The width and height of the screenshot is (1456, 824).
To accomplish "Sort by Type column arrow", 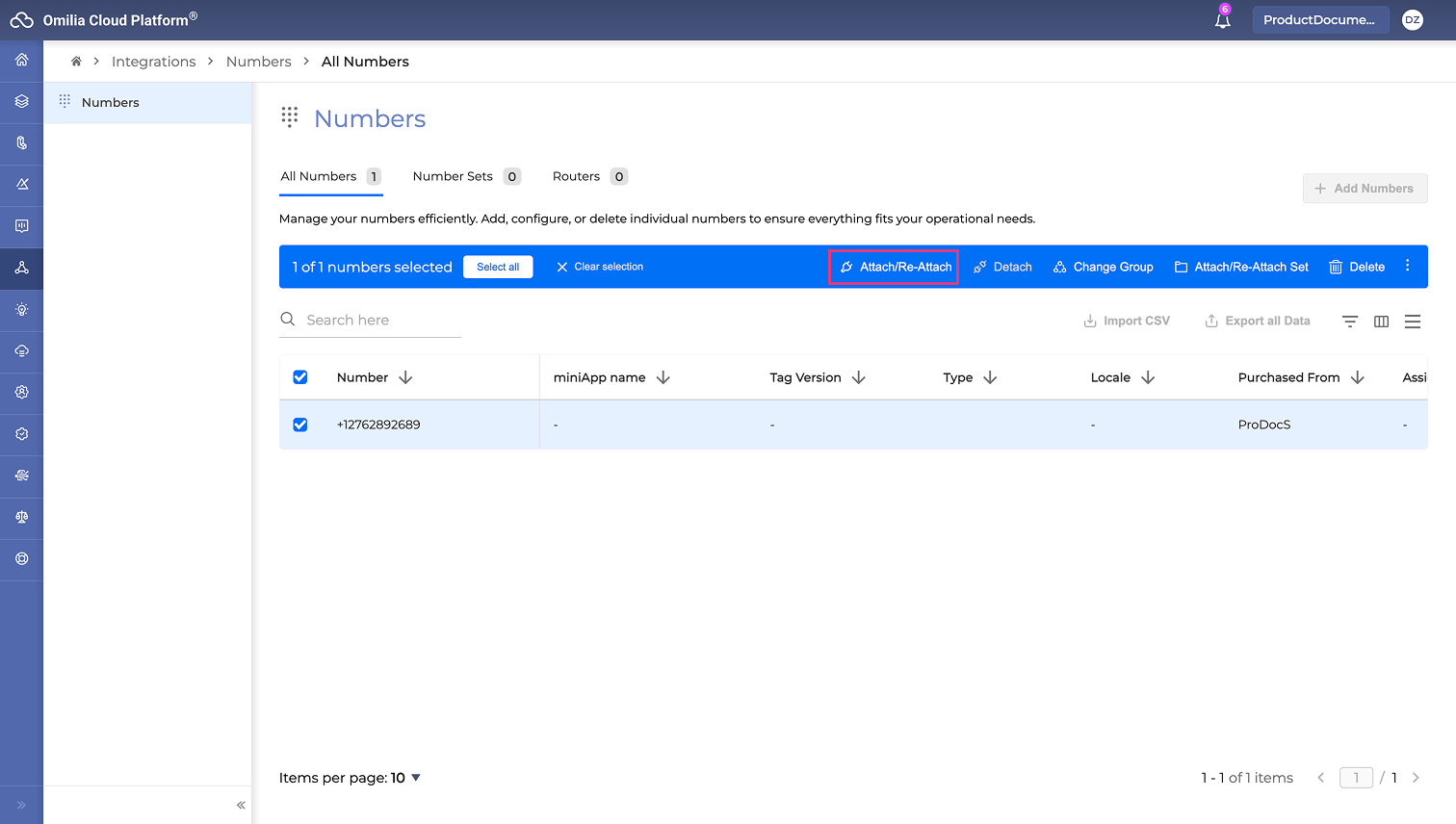I will click(x=990, y=377).
